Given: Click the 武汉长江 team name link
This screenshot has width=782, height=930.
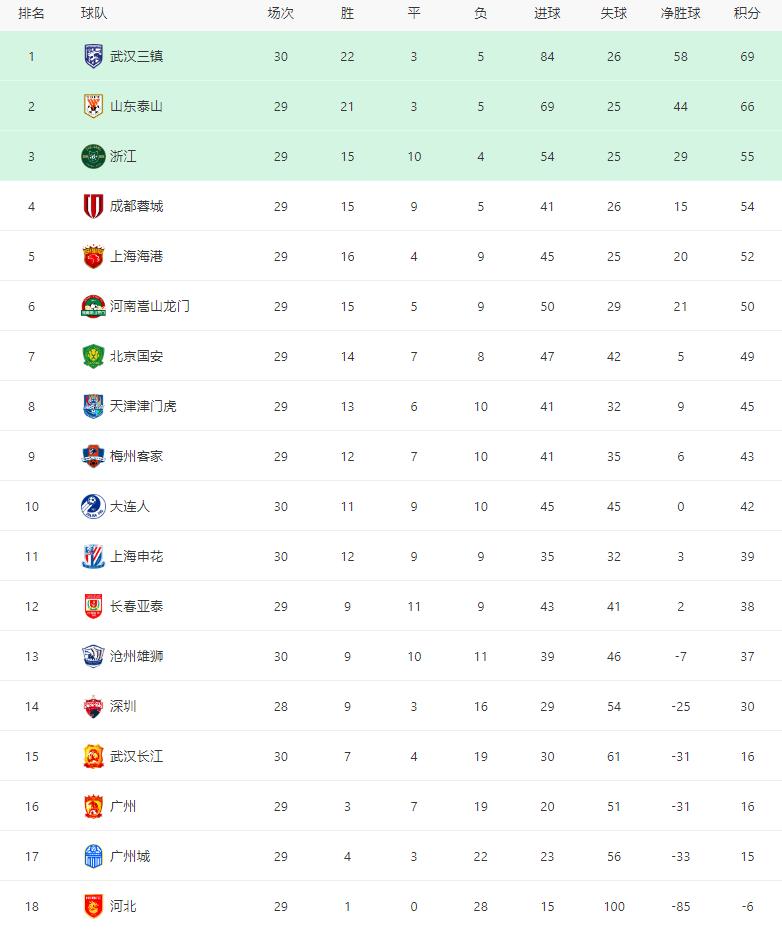Looking at the screenshot, I should pyautogui.click(x=136, y=756).
